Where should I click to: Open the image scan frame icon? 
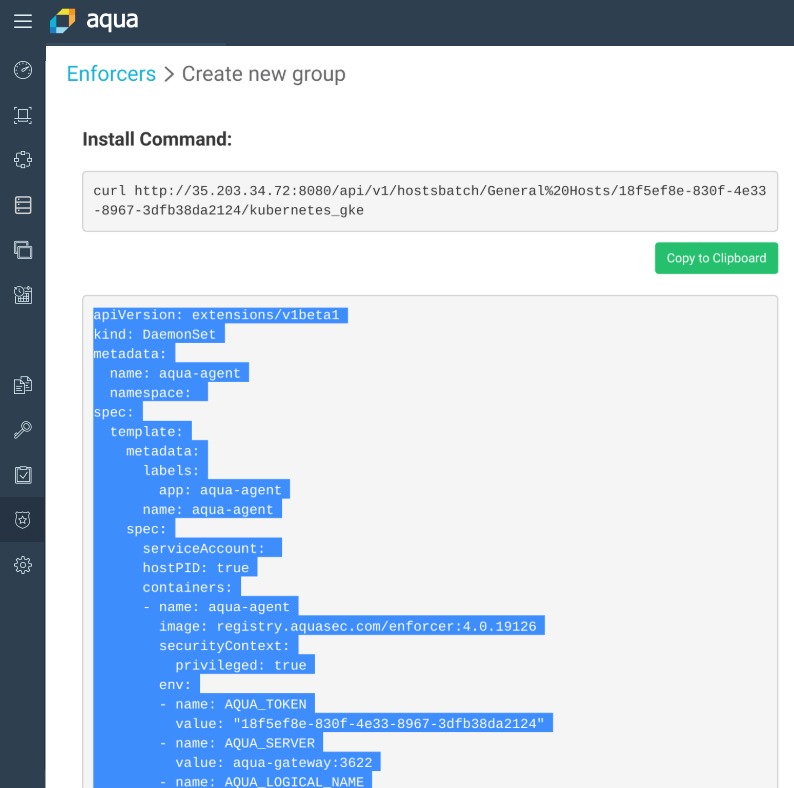pos(23,115)
